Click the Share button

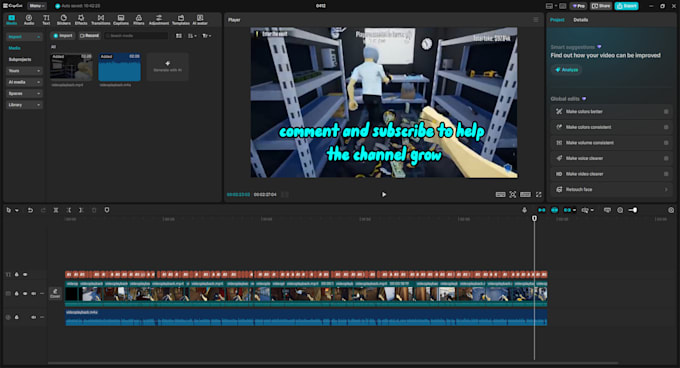pyautogui.click(x=601, y=6)
